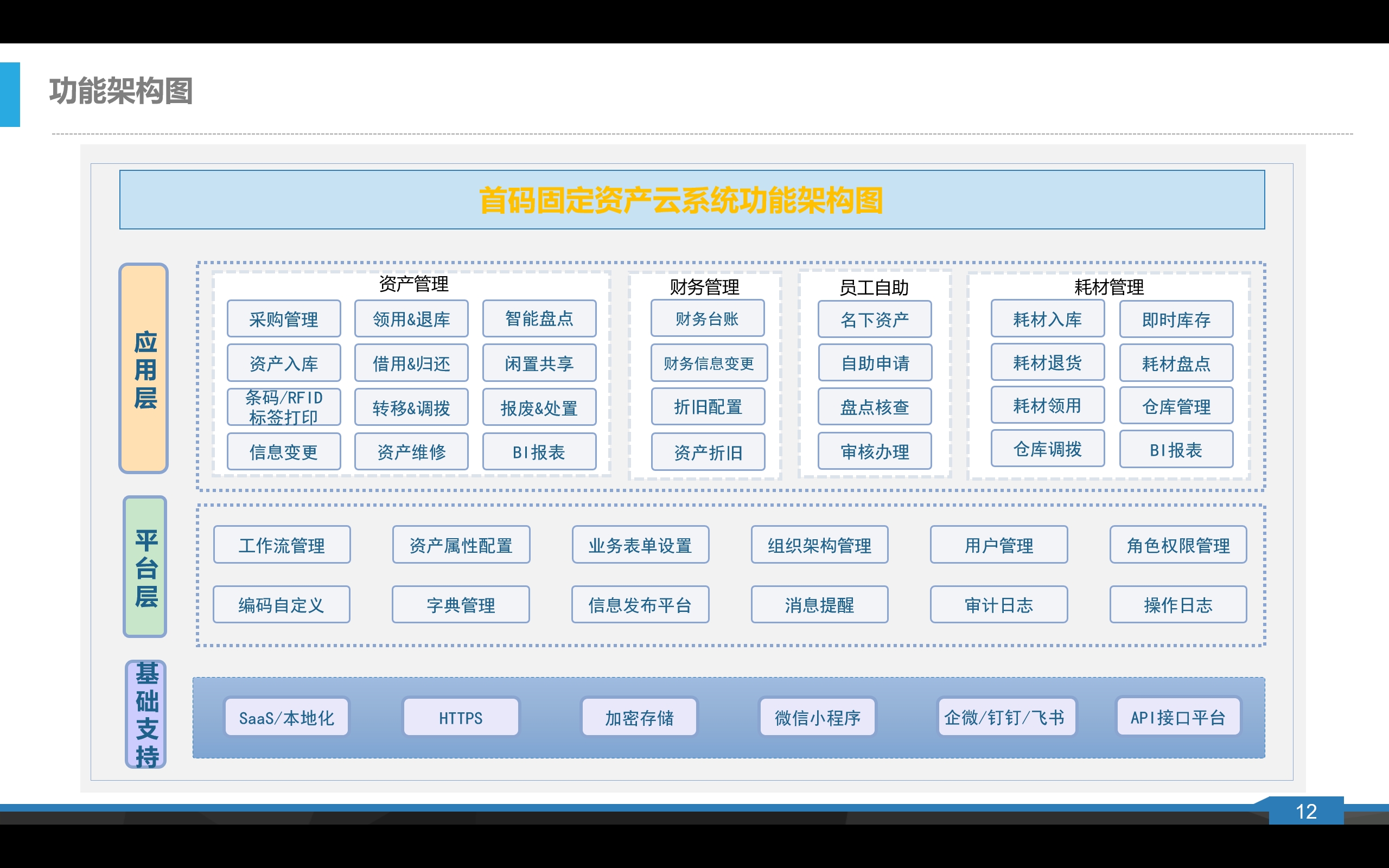
Task: Select the 耗材入库 box
Action: (1047, 318)
